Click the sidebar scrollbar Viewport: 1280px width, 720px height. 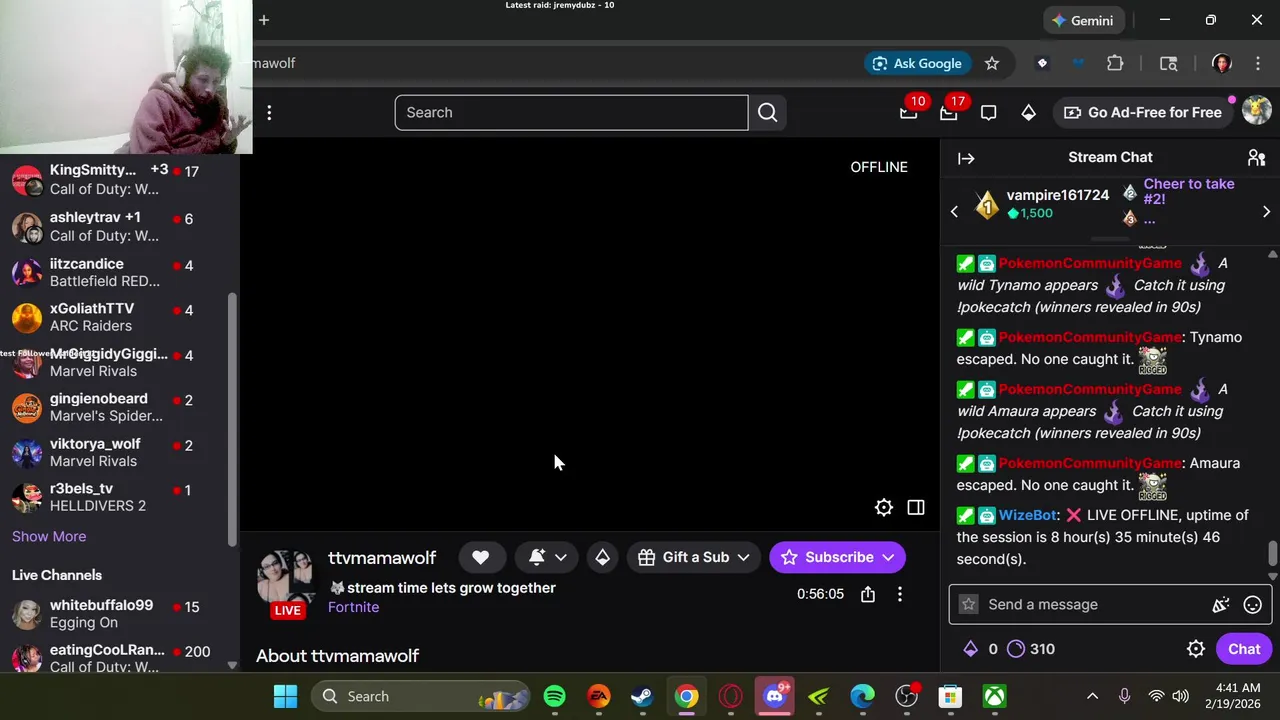(233, 420)
